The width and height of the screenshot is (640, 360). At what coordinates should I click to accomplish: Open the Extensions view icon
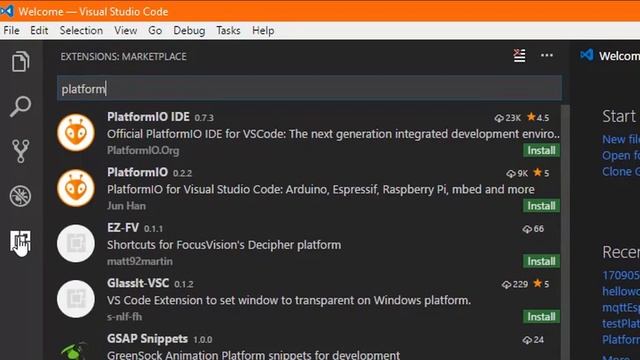[20, 241]
